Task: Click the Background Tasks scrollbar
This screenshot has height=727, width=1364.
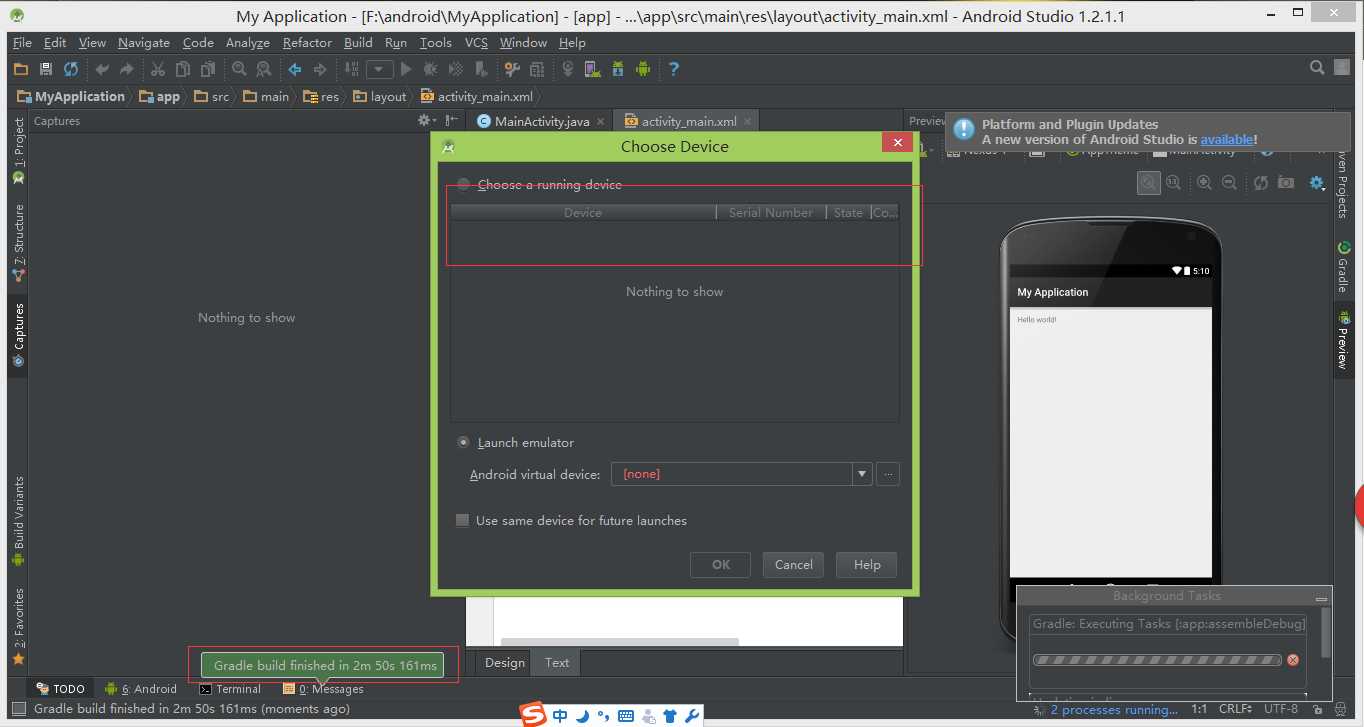Action: (1326, 633)
